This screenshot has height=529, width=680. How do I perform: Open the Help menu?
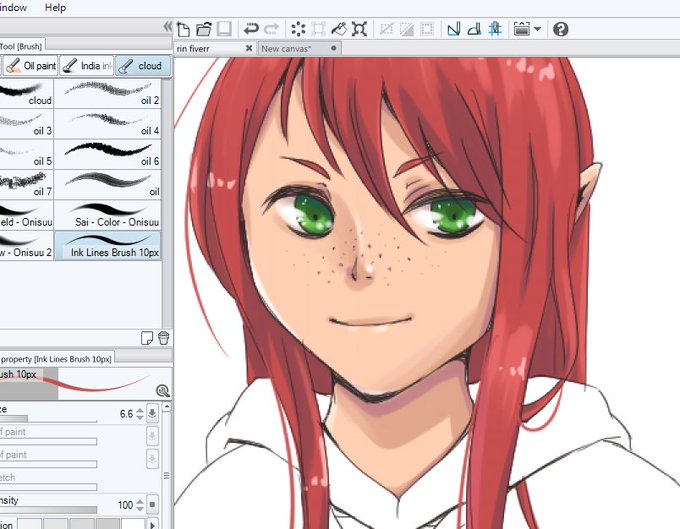click(56, 7)
